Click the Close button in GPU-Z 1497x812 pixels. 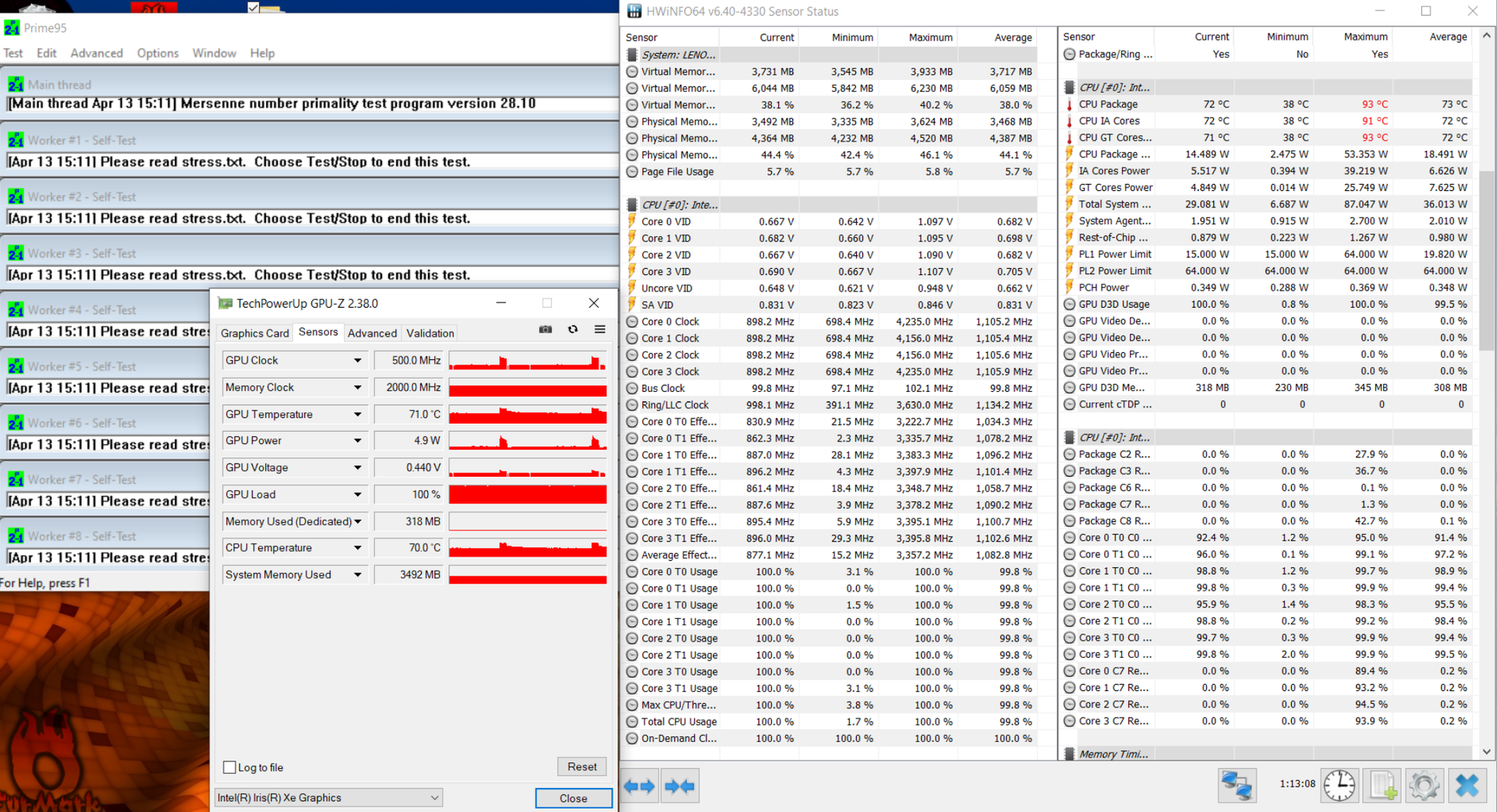[574, 798]
